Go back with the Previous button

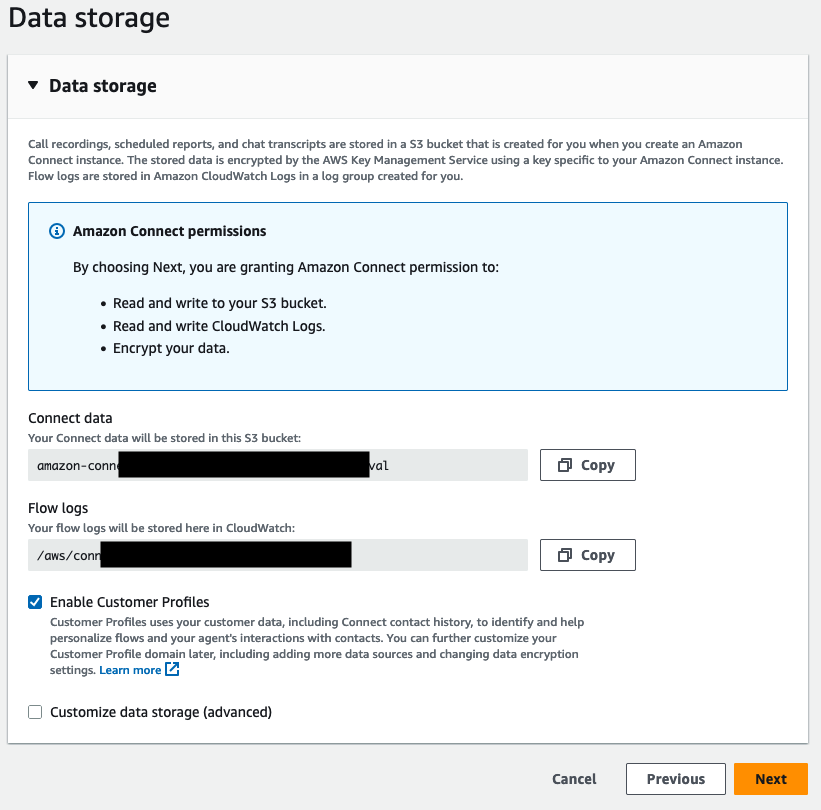click(x=675, y=779)
